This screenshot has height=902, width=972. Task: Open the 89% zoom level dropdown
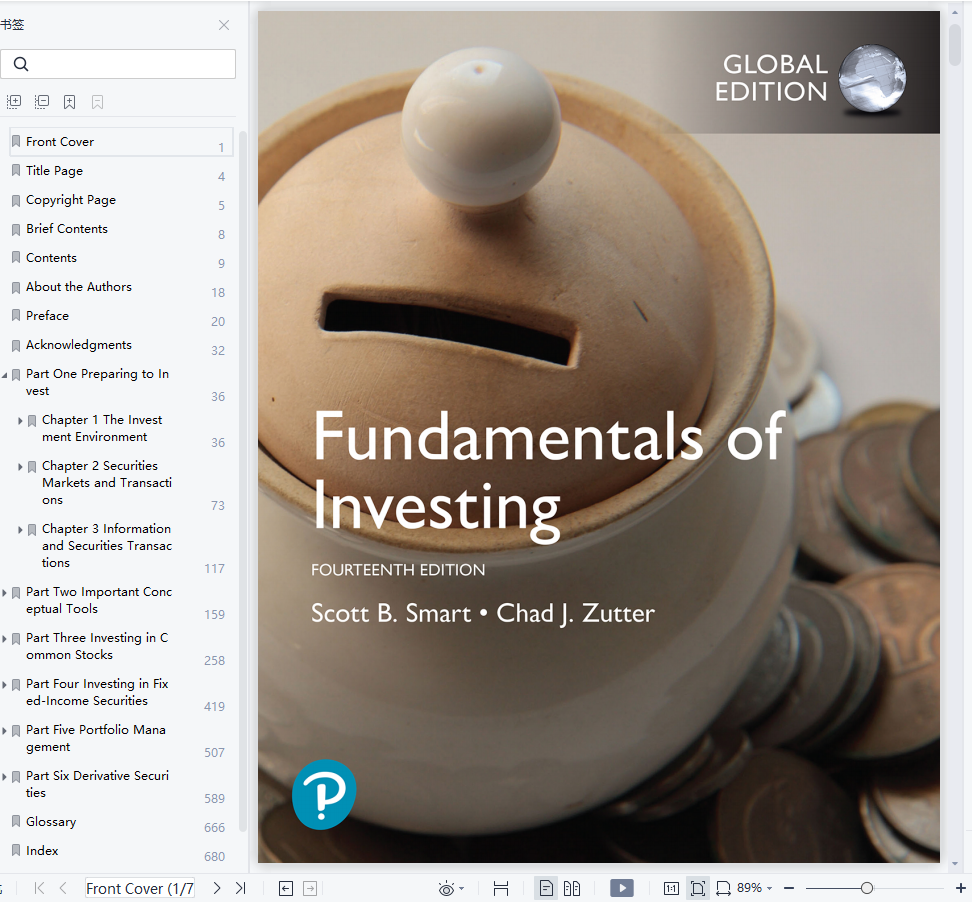tap(754, 888)
